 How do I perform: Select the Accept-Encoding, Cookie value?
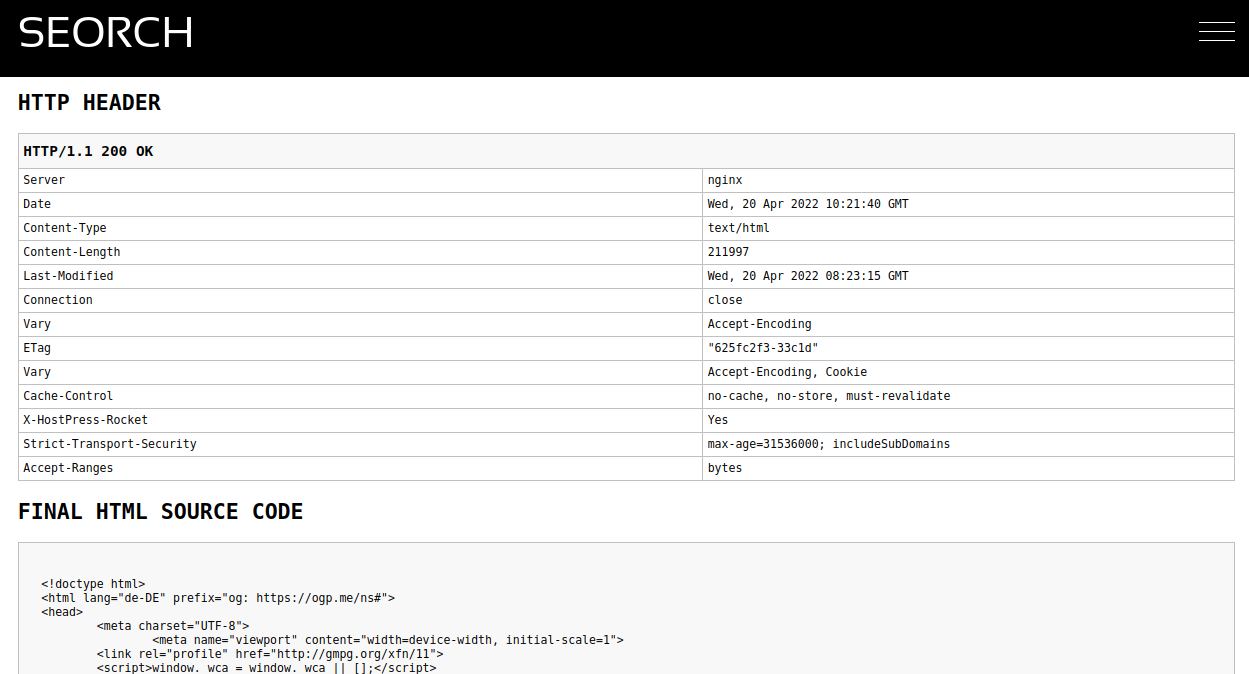787,372
